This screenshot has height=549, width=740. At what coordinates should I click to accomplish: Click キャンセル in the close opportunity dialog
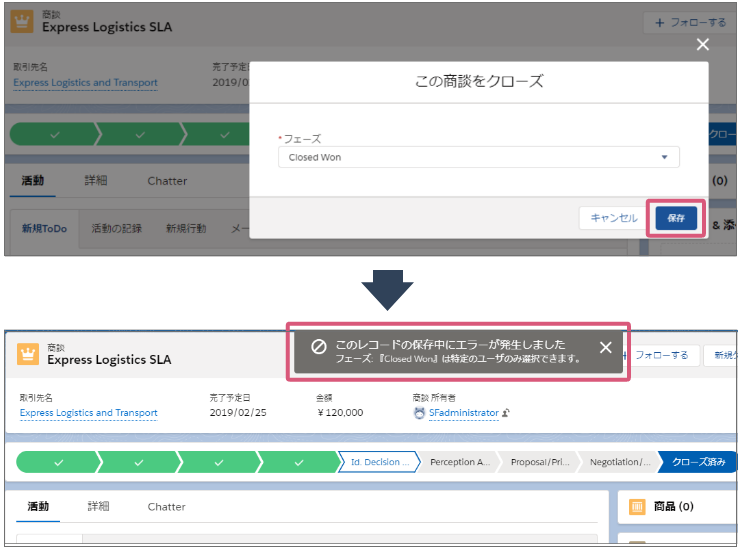pyautogui.click(x=614, y=218)
